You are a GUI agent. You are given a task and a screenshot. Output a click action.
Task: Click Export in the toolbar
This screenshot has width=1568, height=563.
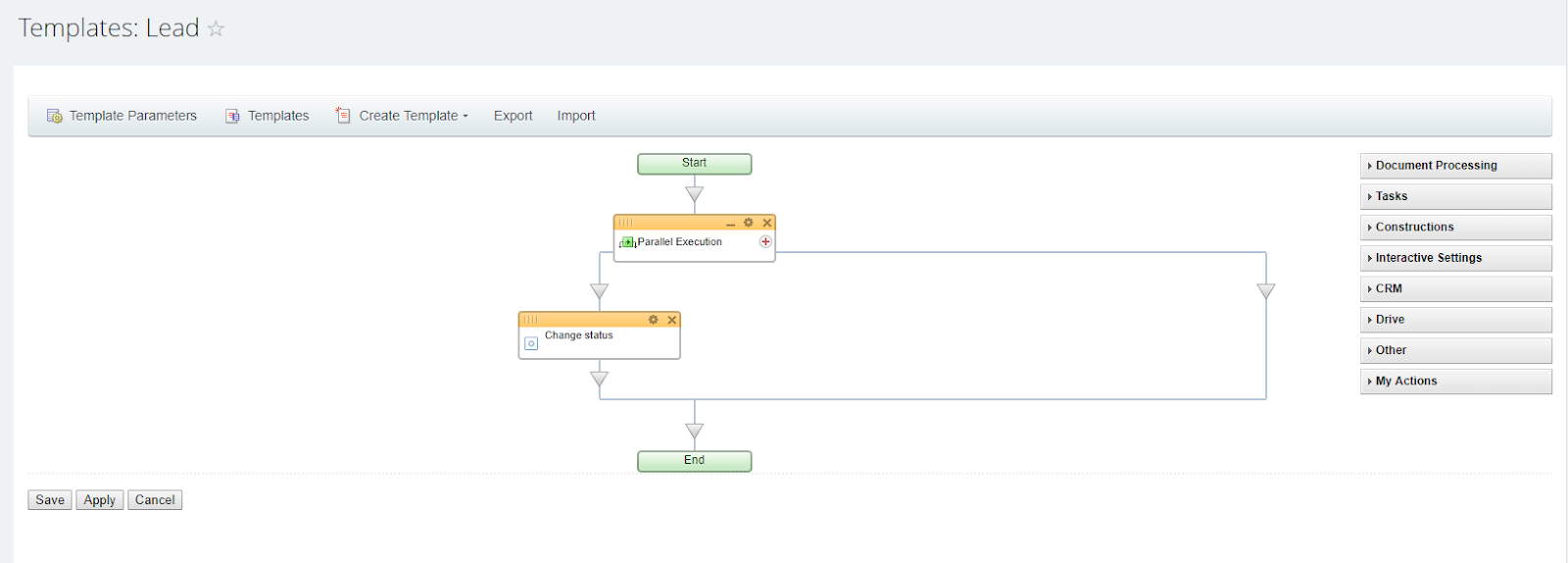[513, 116]
